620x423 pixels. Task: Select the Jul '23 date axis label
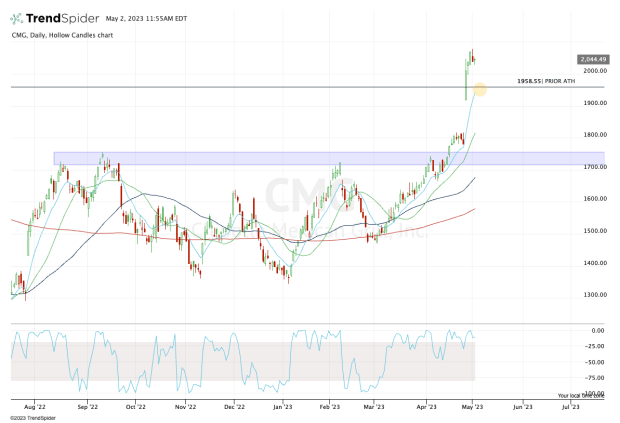(x=571, y=408)
